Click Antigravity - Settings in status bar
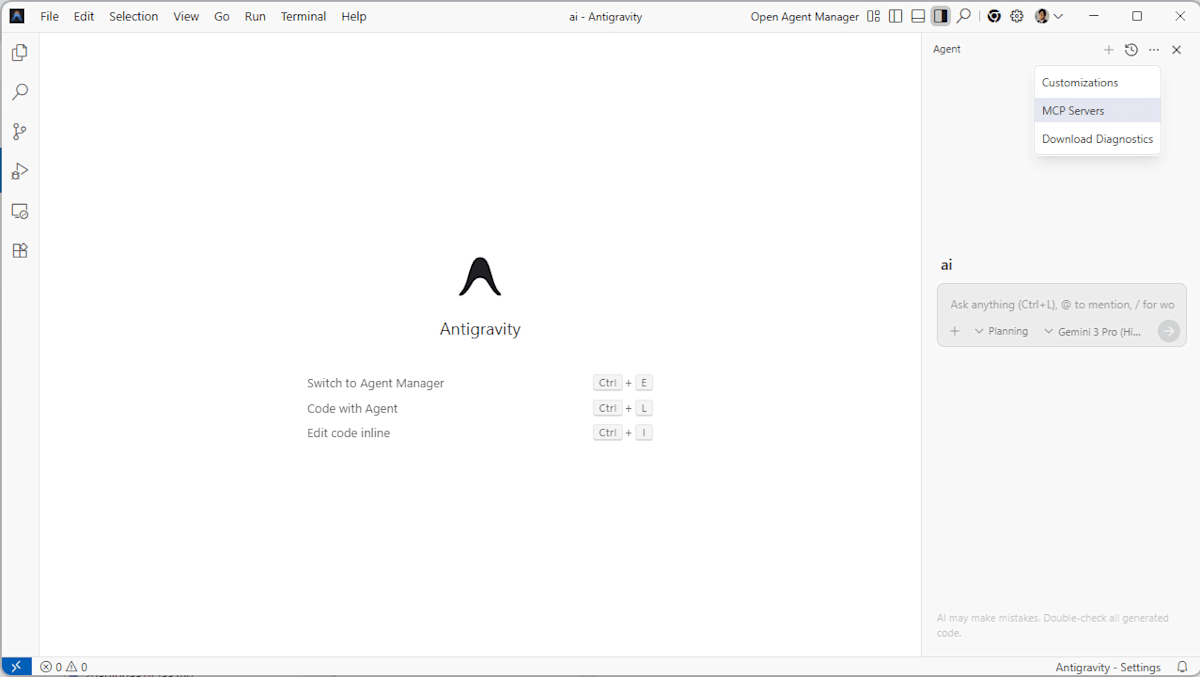The image size is (1200, 677). coord(1108,667)
